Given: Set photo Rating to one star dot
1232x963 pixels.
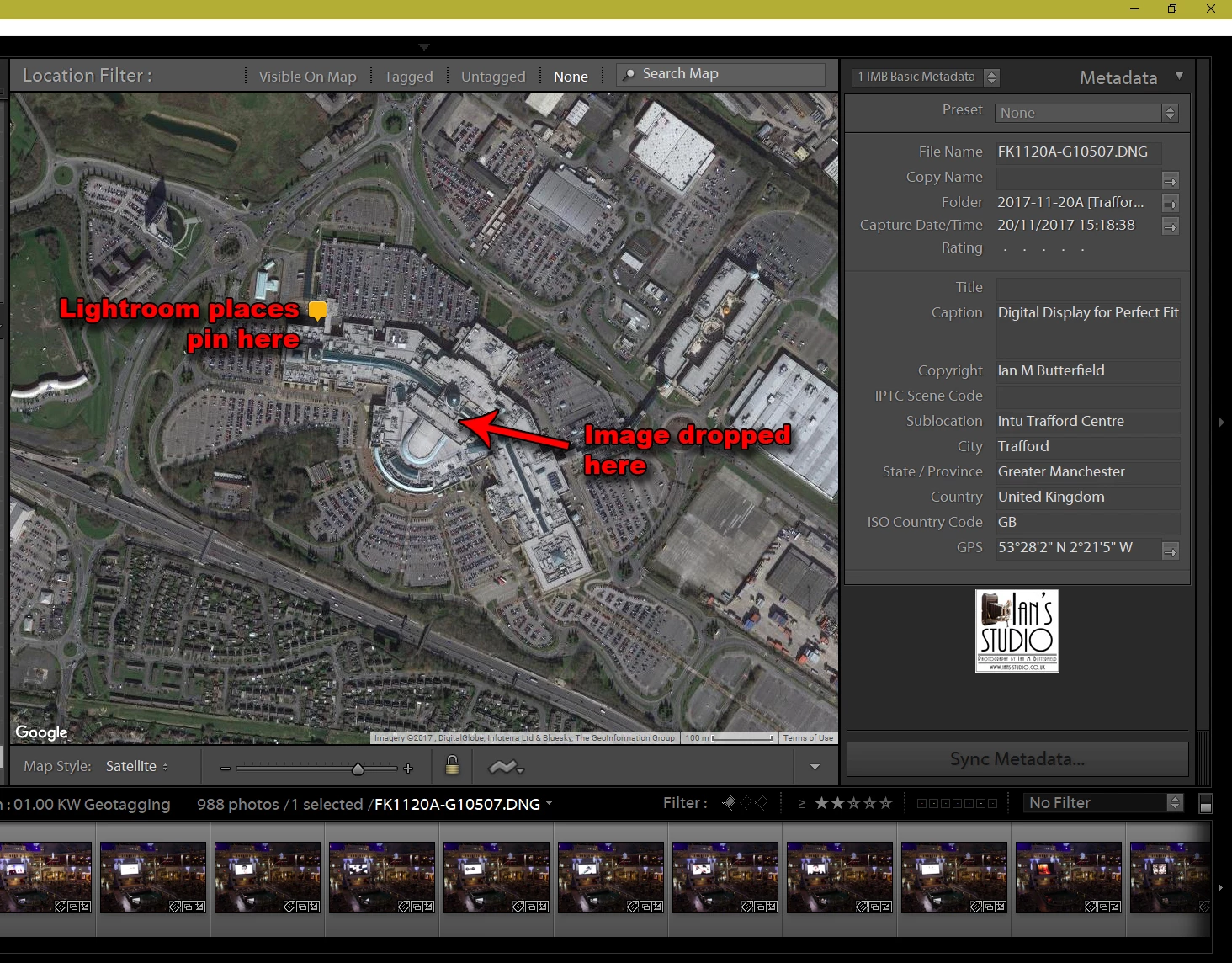Looking at the screenshot, I should pyautogui.click(x=1006, y=249).
